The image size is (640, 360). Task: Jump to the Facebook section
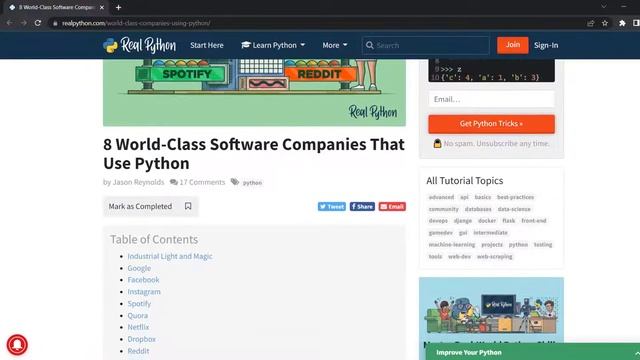coord(143,280)
